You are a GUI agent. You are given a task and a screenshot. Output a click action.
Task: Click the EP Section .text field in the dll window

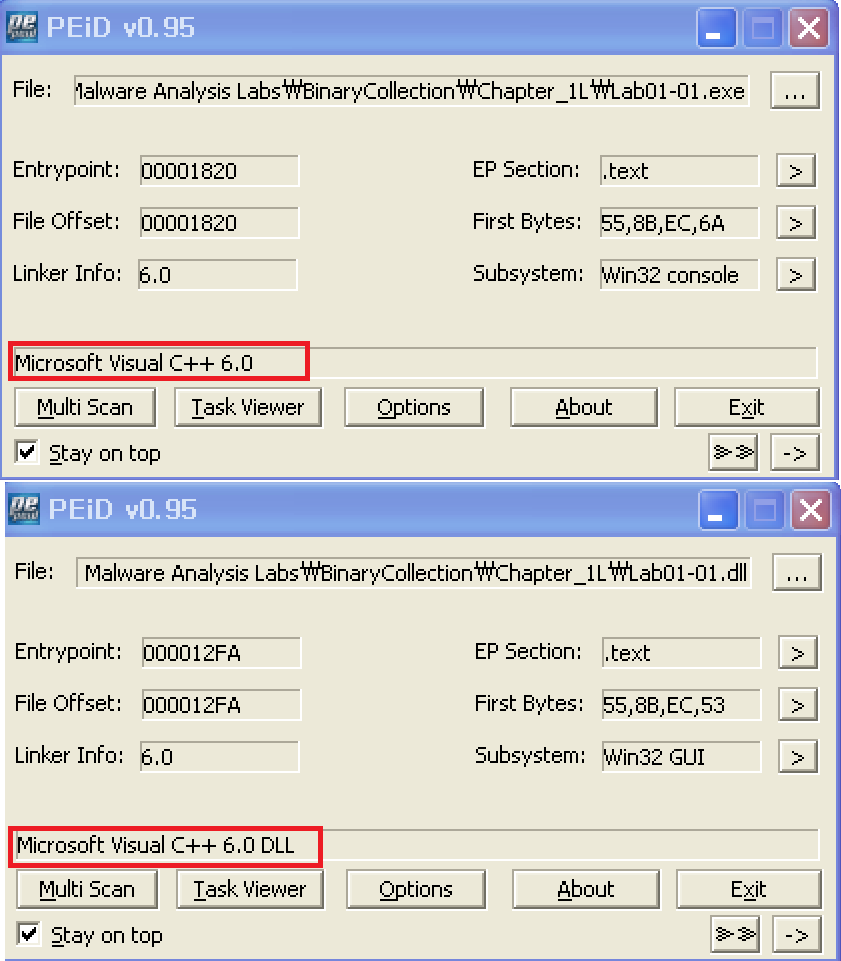[681, 653]
